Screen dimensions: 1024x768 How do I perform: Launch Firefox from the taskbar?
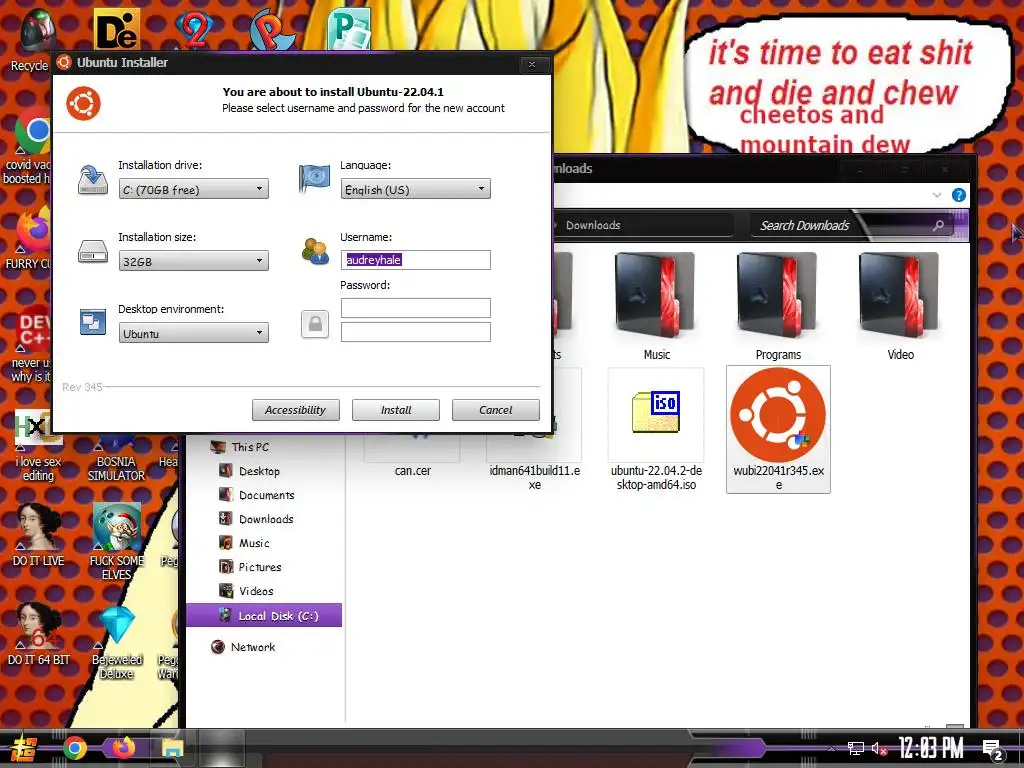click(x=123, y=748)
